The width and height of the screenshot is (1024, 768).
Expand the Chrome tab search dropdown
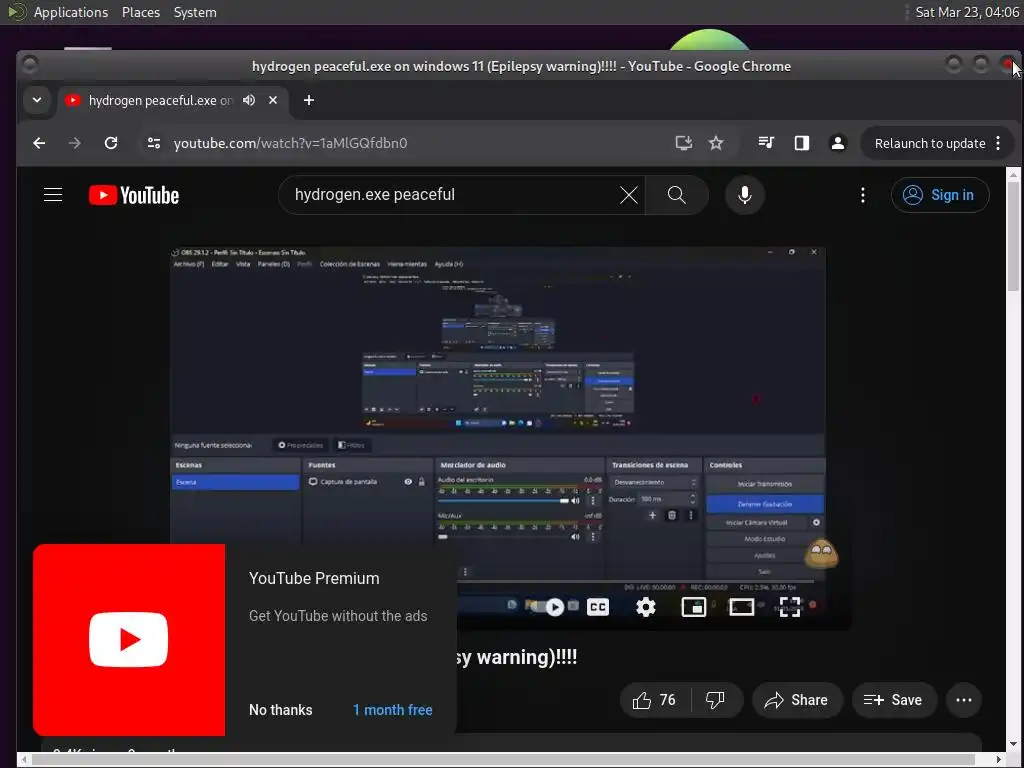[37, 100]
